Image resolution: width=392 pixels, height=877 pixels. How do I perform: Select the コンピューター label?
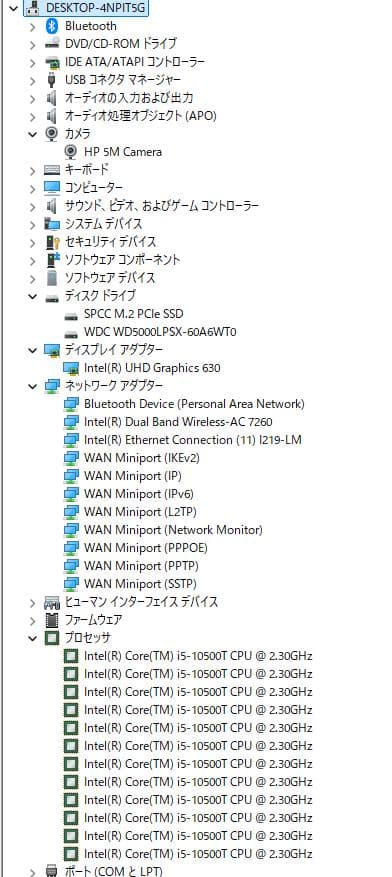(94, 187)
